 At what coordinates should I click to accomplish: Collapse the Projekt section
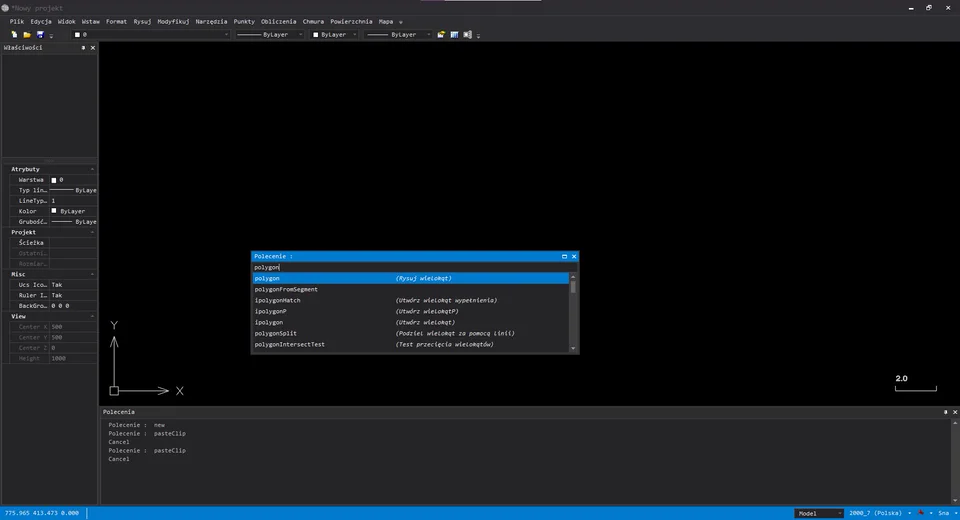(x=92, y=232)
